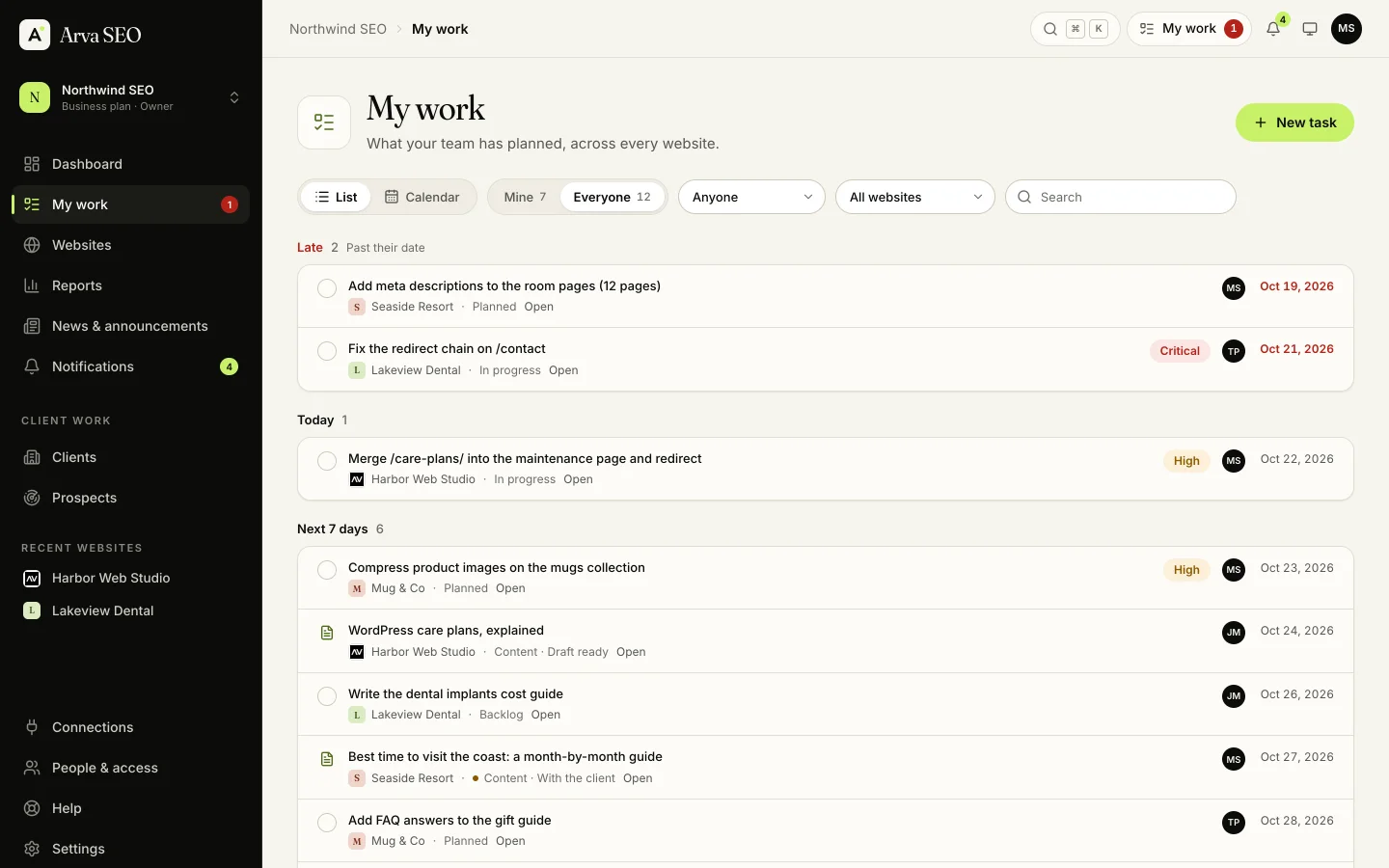Mark 'Write the dental implants cost guide' done
This screenshot has height=868, width=1389.
pos(327,696)
